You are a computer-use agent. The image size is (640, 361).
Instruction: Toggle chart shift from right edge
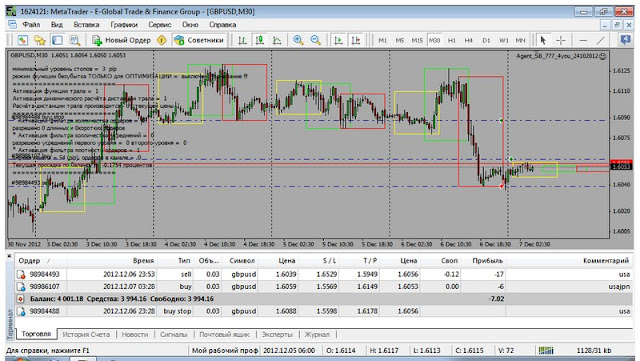click(356, 40)
